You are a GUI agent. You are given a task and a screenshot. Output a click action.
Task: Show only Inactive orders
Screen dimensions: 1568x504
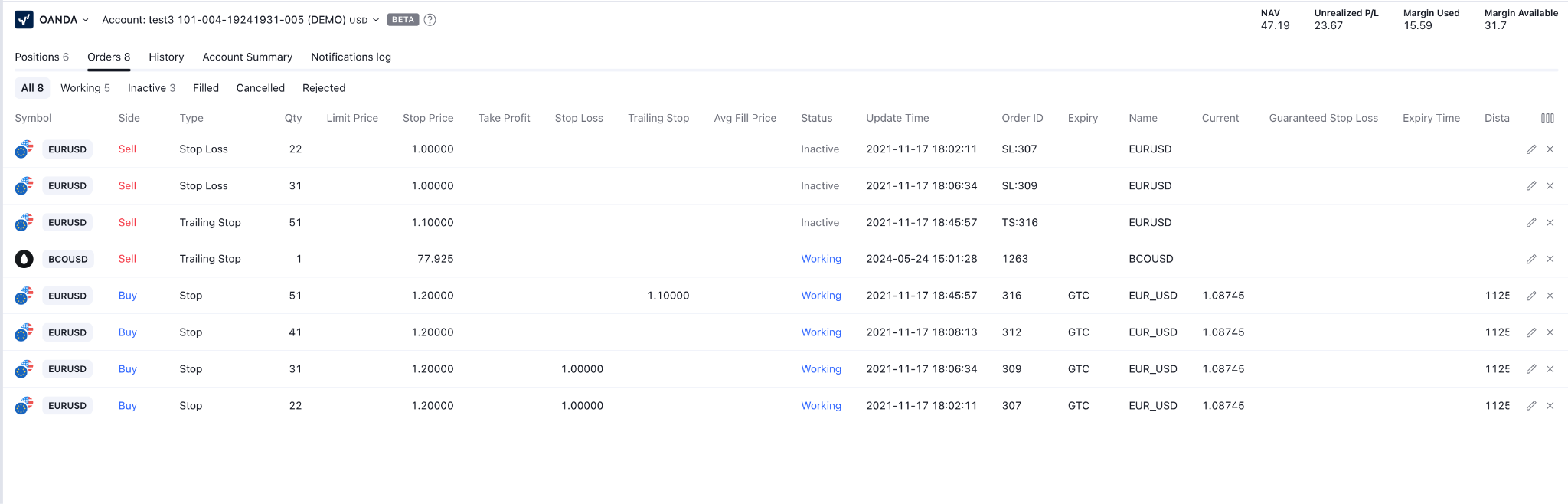151,88
